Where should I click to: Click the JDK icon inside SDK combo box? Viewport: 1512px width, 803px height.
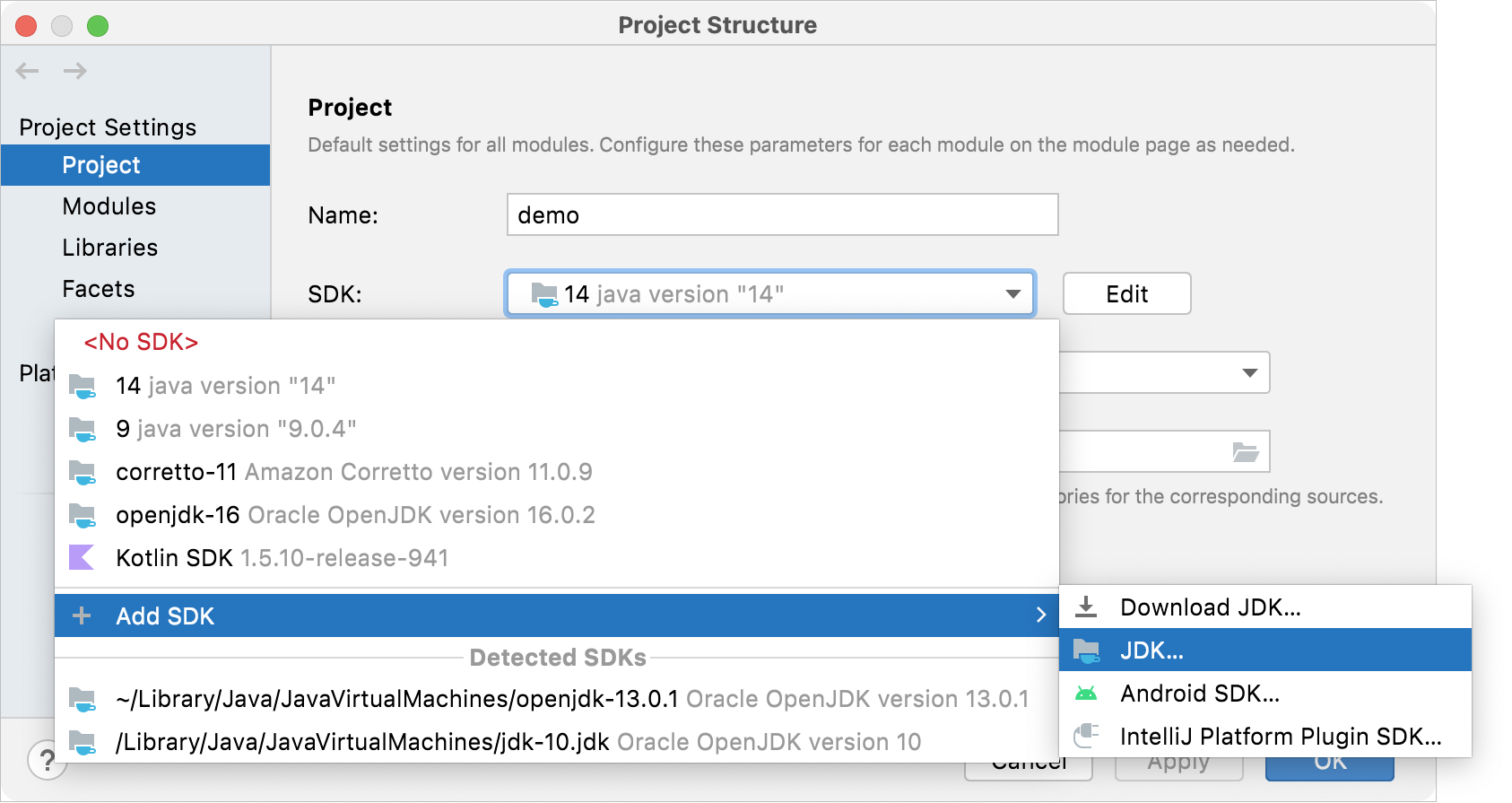pyautogui.click(x=544, y=294)
